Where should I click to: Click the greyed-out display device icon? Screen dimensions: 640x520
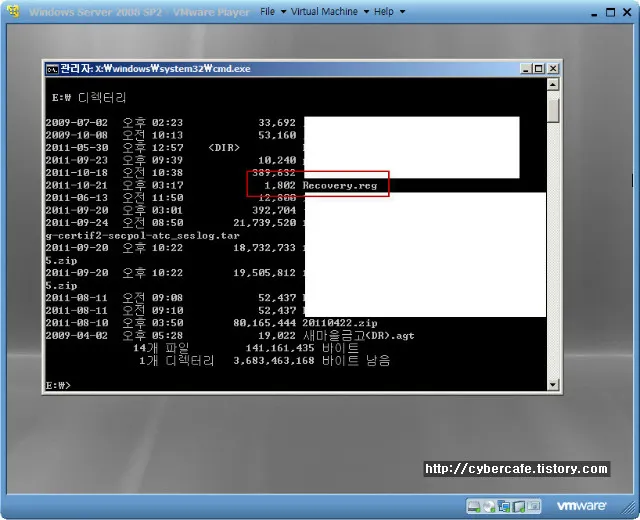point(533,506)
